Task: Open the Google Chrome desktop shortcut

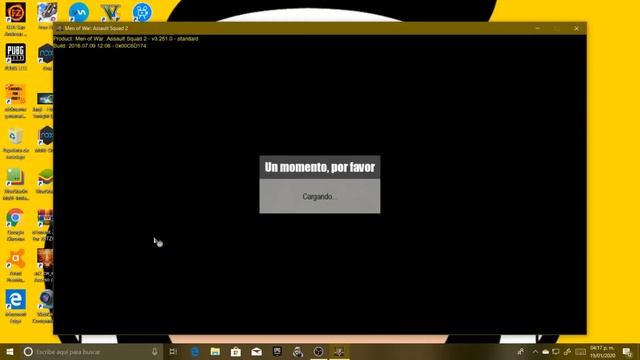Action: pyautogui.click(x=16, y=218)
